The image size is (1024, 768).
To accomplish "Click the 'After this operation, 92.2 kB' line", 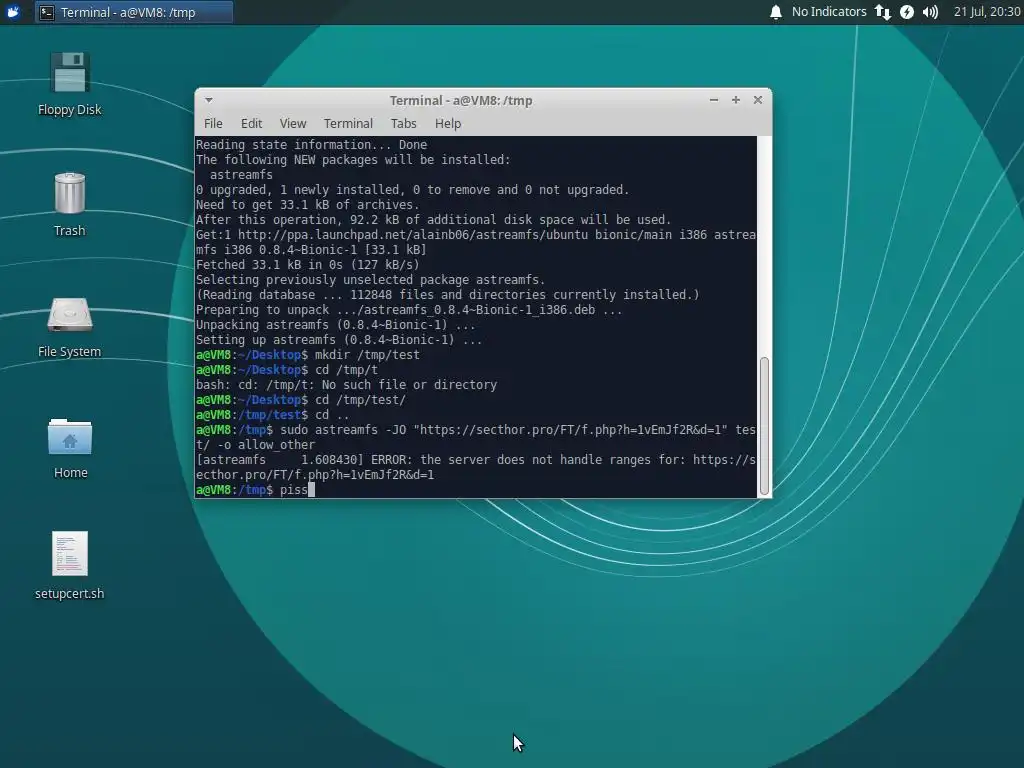I will tap(434, 219).
